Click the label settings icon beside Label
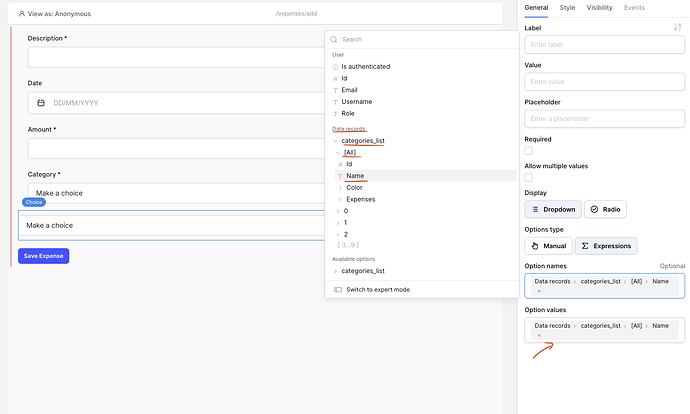Viewport: 690px width, 414px height. (x=677, y=27)
